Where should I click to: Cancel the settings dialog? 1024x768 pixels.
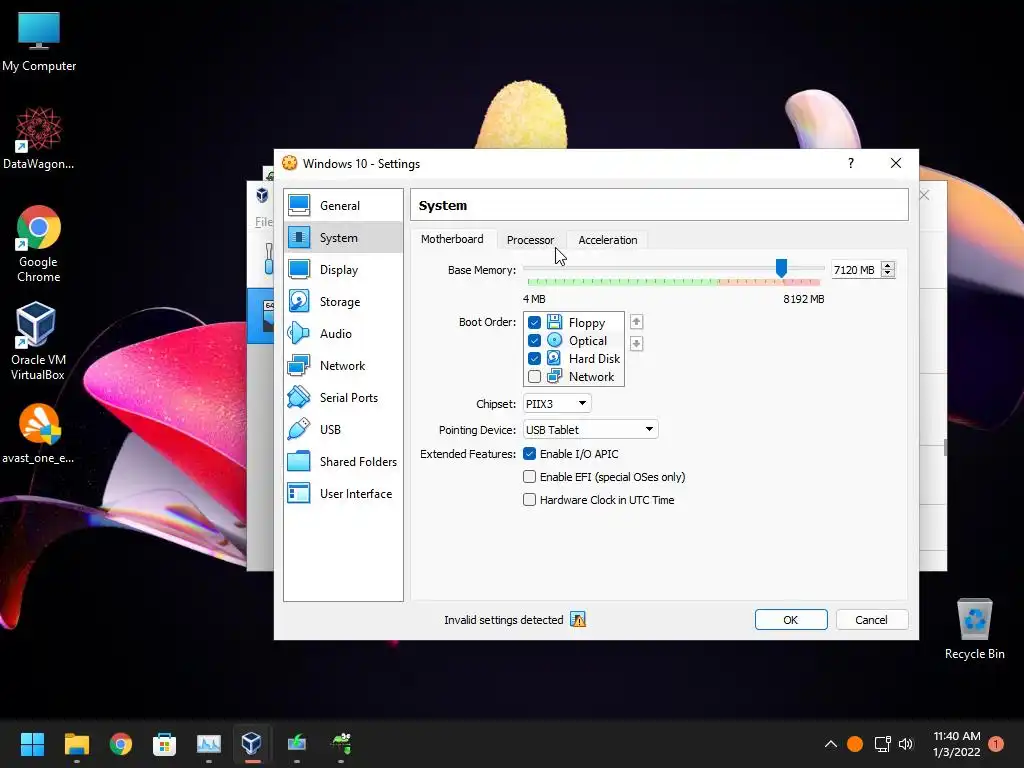coord(871,620)
